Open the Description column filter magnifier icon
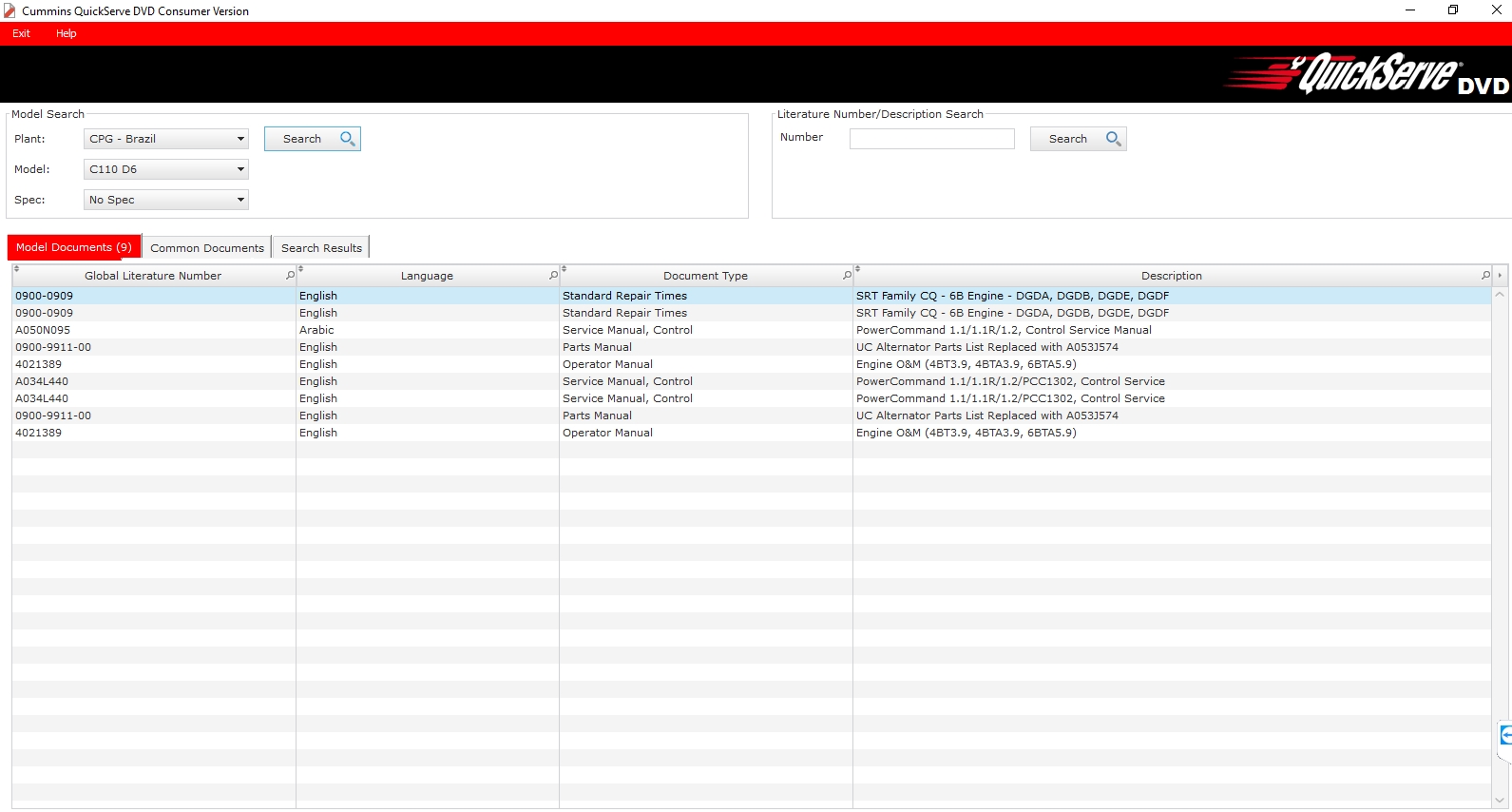The height and width of the screenshot is (812, 1512). tap(1485, 276)
